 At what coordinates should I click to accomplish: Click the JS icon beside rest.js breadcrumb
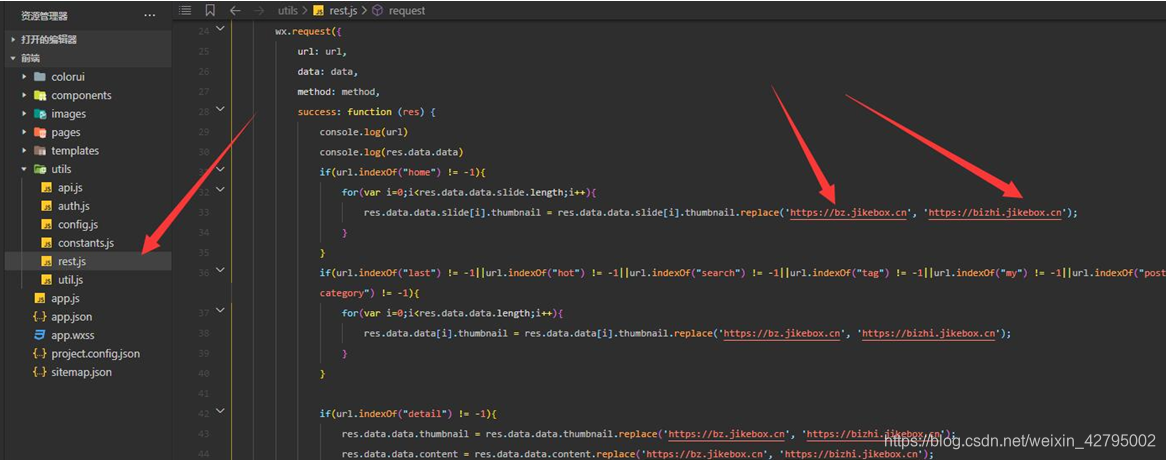point(319,10)
